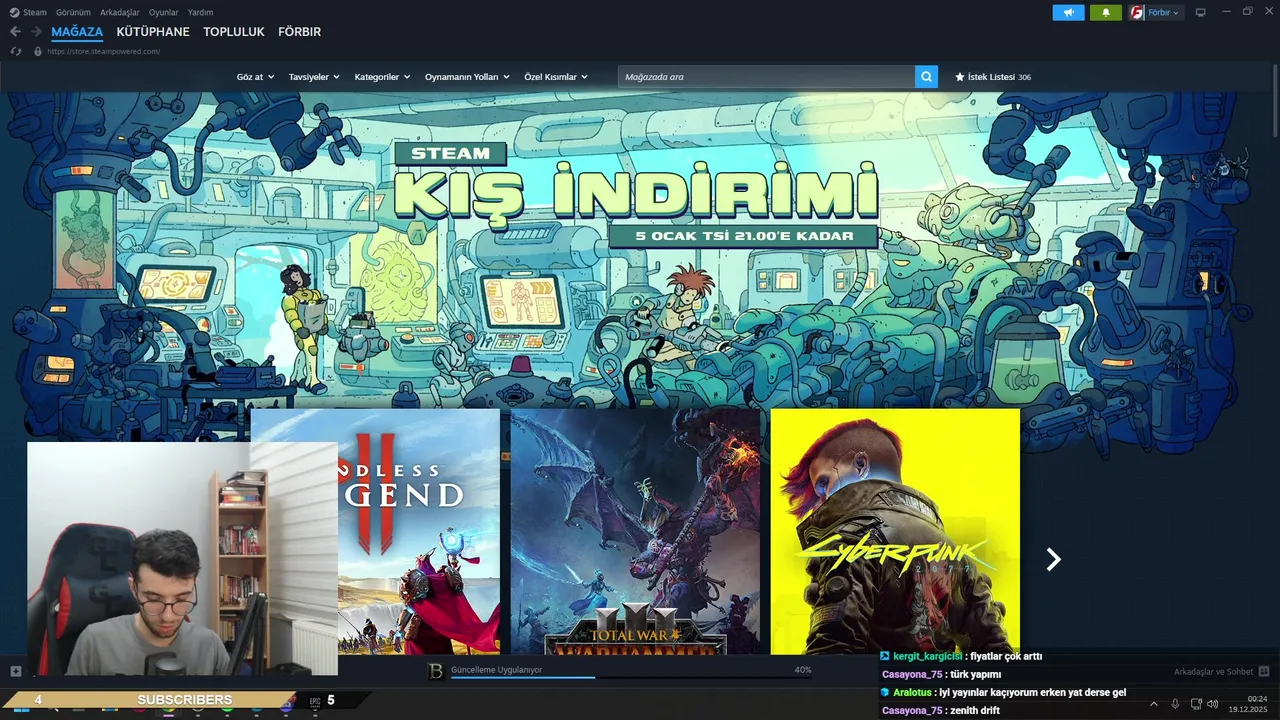Expand the Tavsiyeler dropdown
This screenshot has width=1280, height=720.
tap(314, 77)
